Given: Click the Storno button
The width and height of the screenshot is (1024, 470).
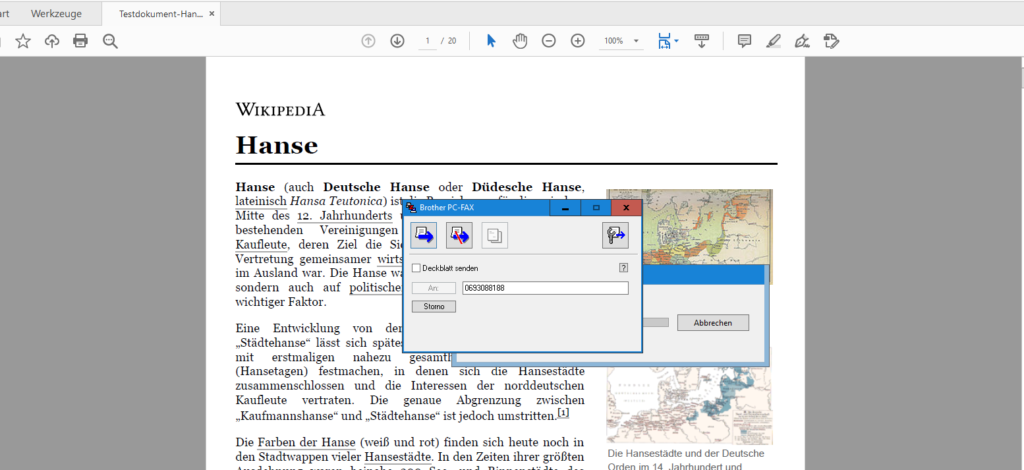Looking at the screenshot, I should pyautogui.click(x=434, y=307).
